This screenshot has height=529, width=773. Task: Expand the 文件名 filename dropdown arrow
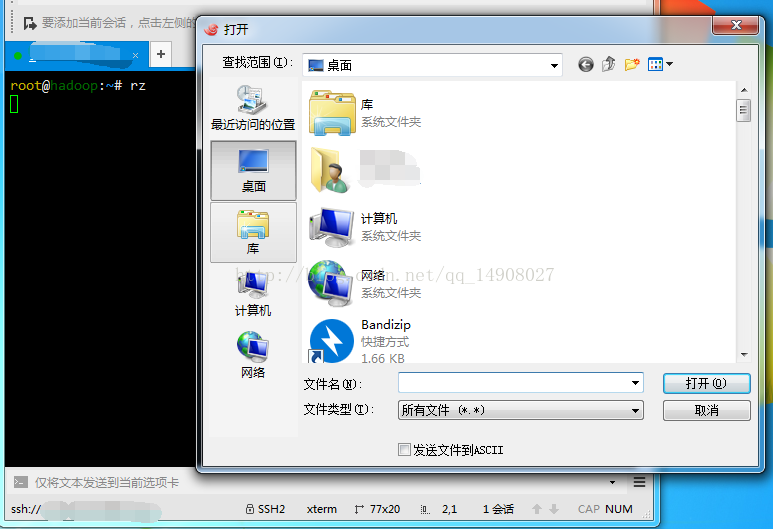635,383
